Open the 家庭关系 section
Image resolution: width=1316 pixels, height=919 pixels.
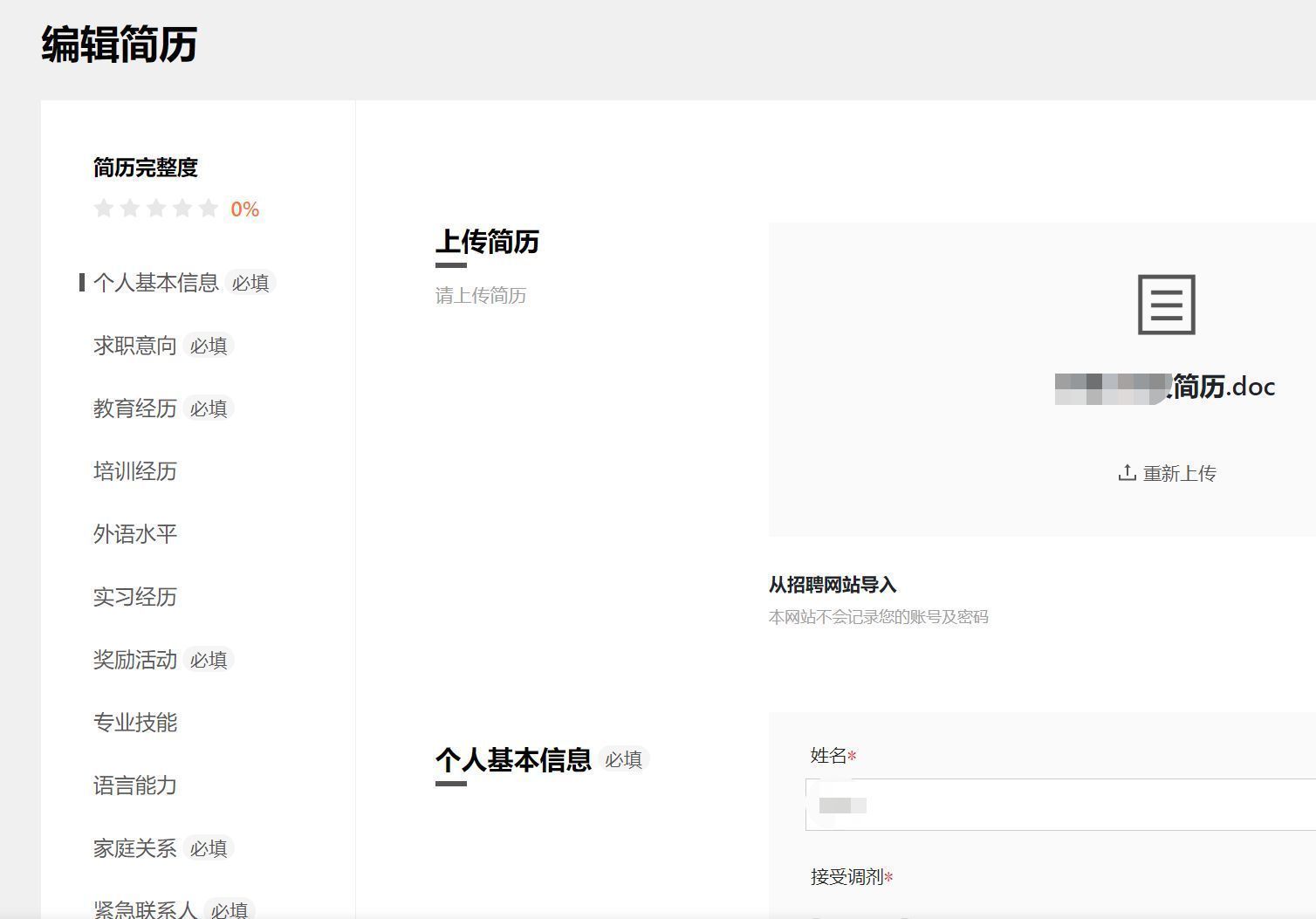coord(134,847)
